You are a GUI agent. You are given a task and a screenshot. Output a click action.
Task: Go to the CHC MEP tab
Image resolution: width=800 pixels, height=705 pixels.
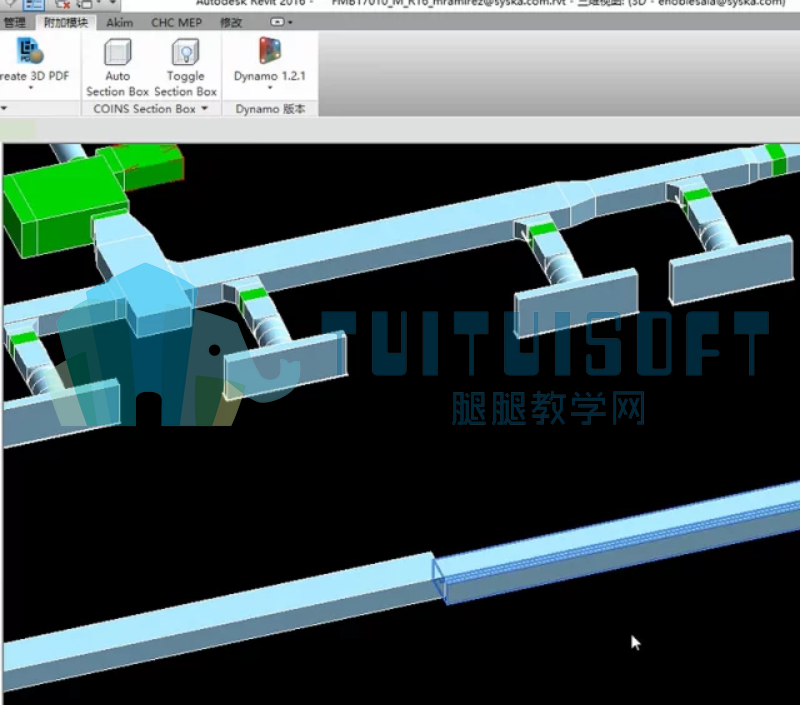(177, 22)
